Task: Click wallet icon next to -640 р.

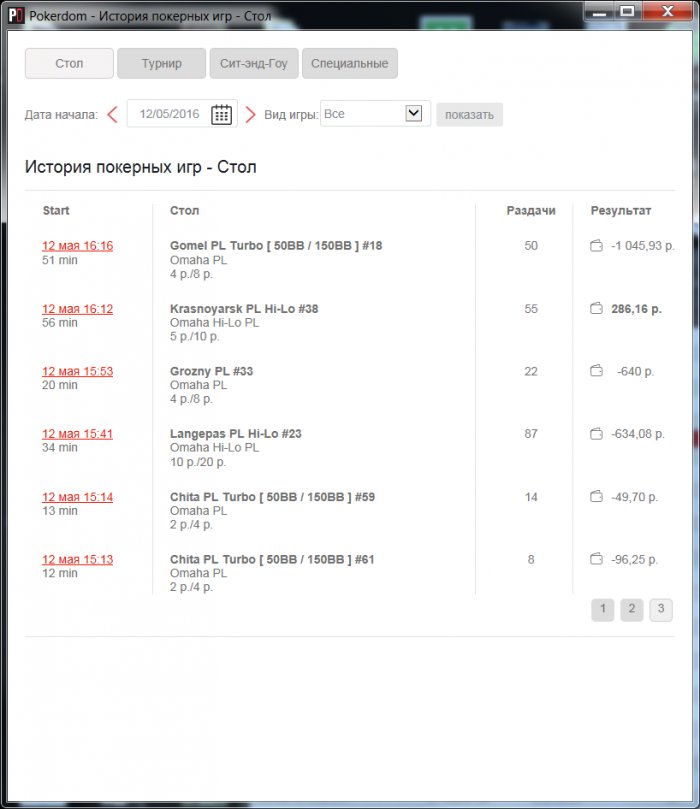Action: click(x=596, y=371)
